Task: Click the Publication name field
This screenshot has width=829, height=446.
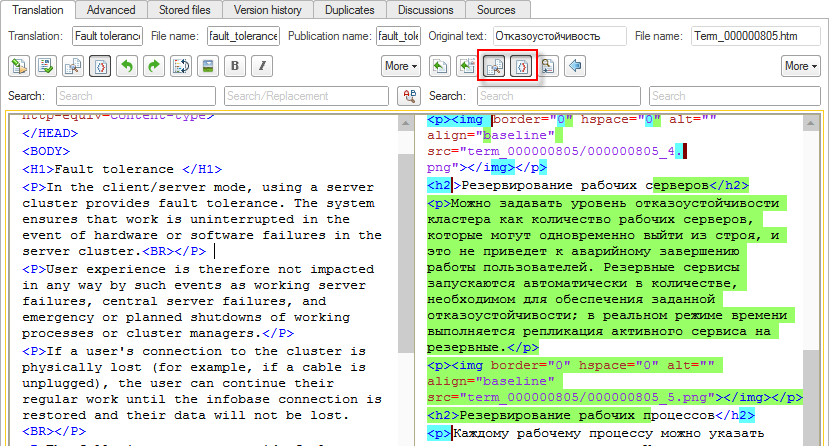Action: point(399,36)
